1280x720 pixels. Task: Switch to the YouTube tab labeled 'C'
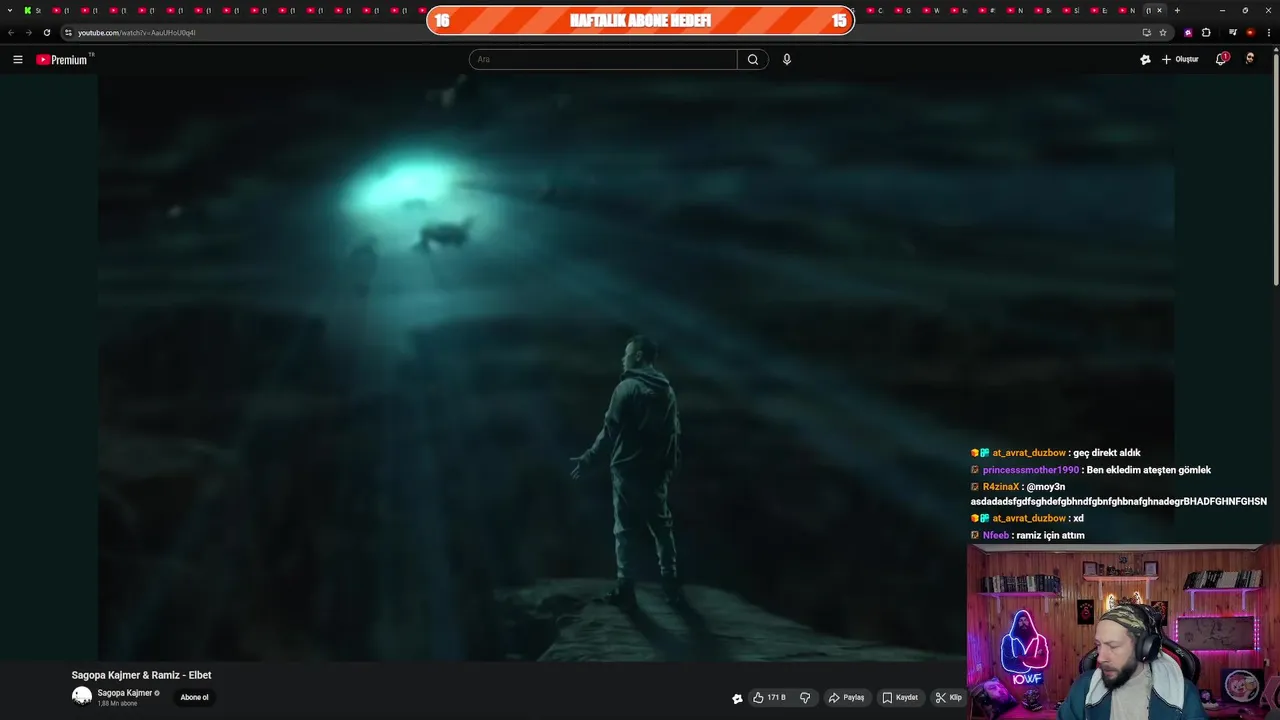point(875,10)
